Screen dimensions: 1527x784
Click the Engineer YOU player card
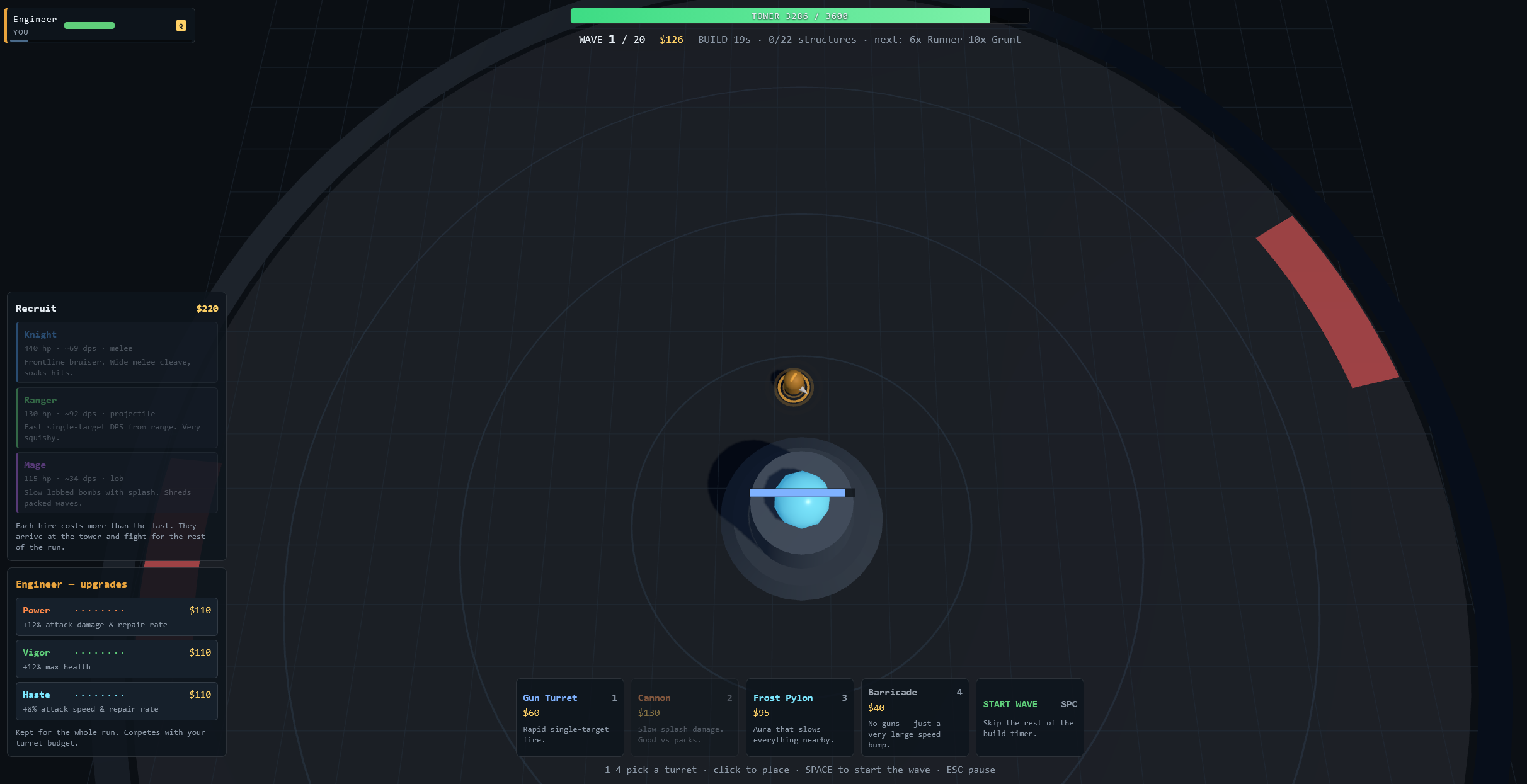pyautogui.click(x=100, y=26)
